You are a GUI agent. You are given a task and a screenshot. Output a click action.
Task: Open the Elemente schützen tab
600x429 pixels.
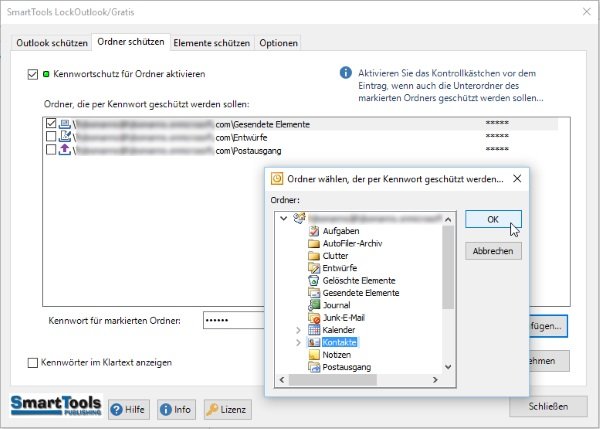(x=212, y=43)
